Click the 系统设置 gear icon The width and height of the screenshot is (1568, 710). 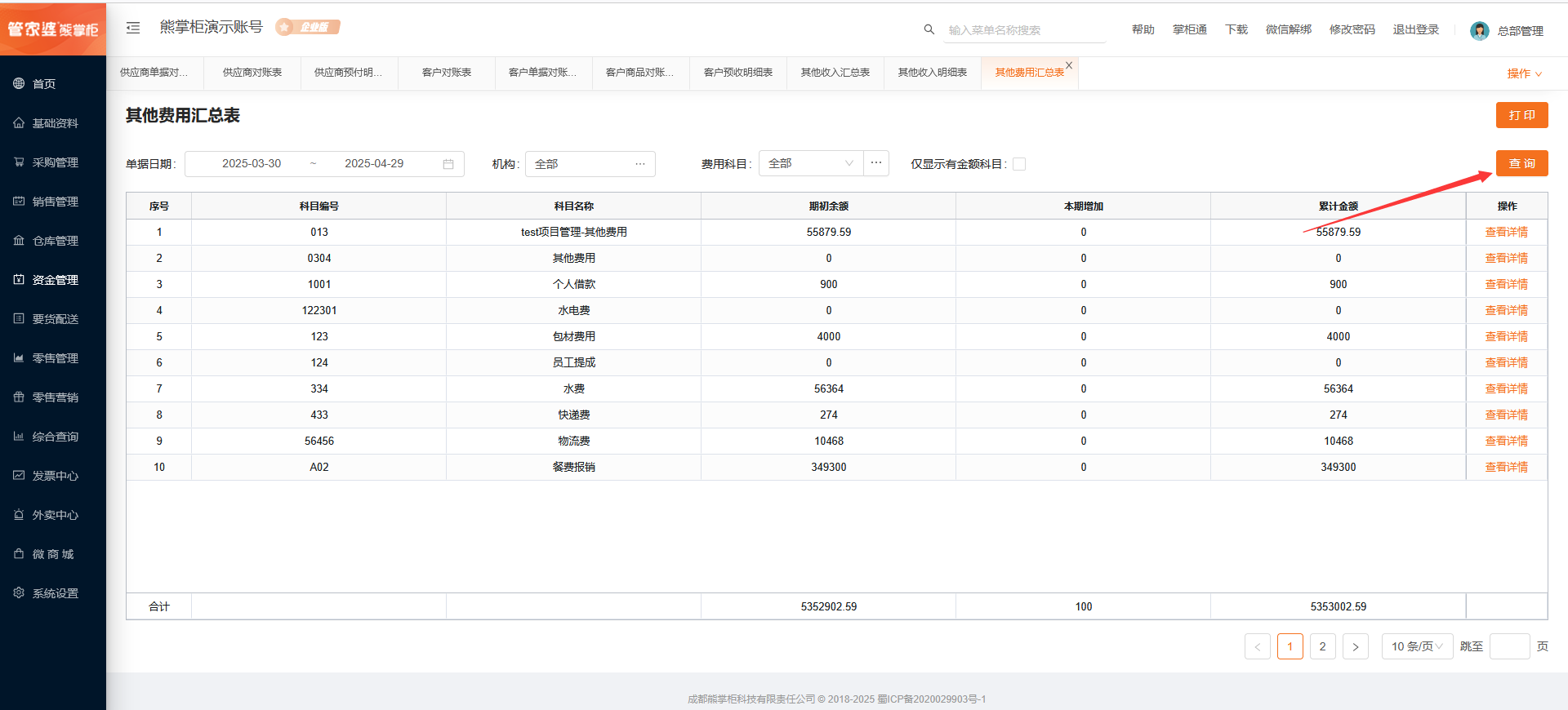tap(19, 592)
